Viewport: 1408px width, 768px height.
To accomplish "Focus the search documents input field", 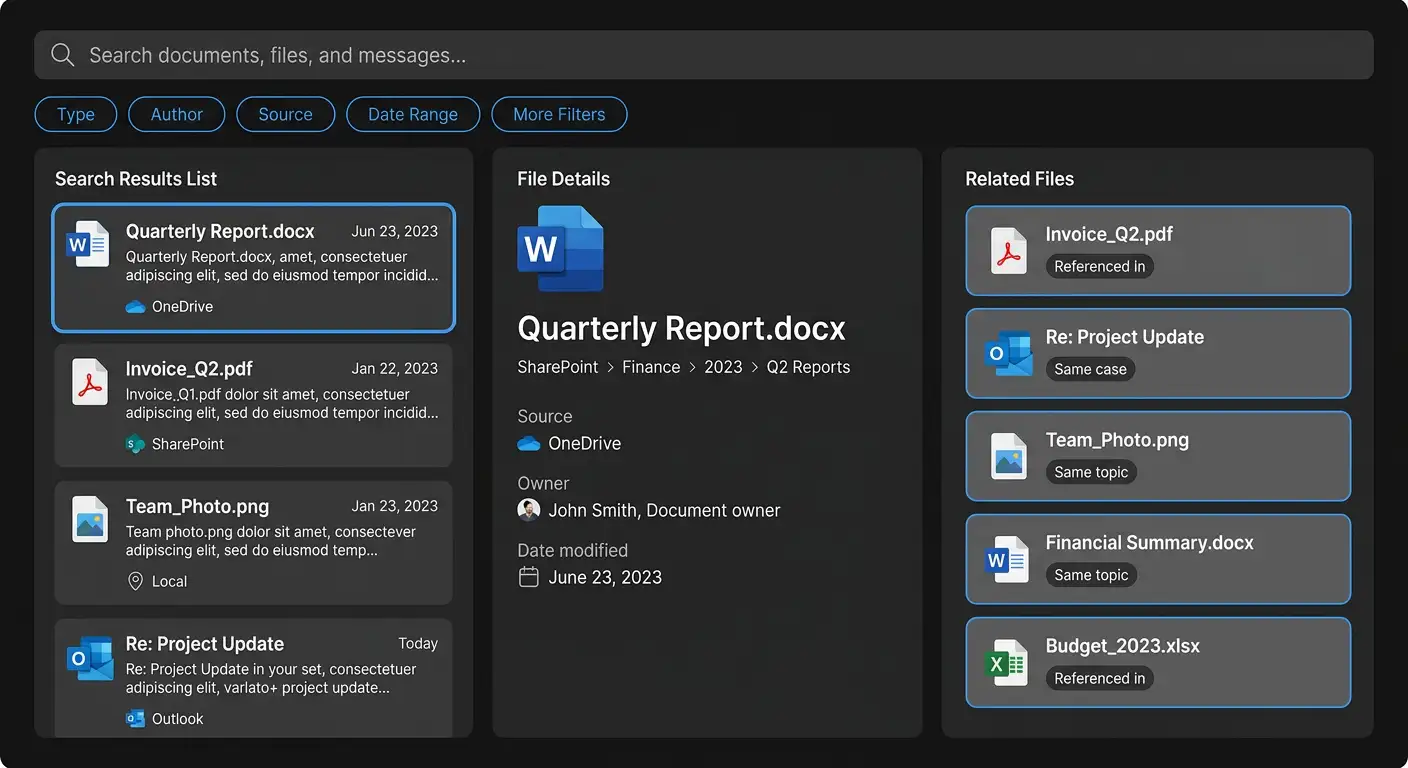I will pos(703,55).
